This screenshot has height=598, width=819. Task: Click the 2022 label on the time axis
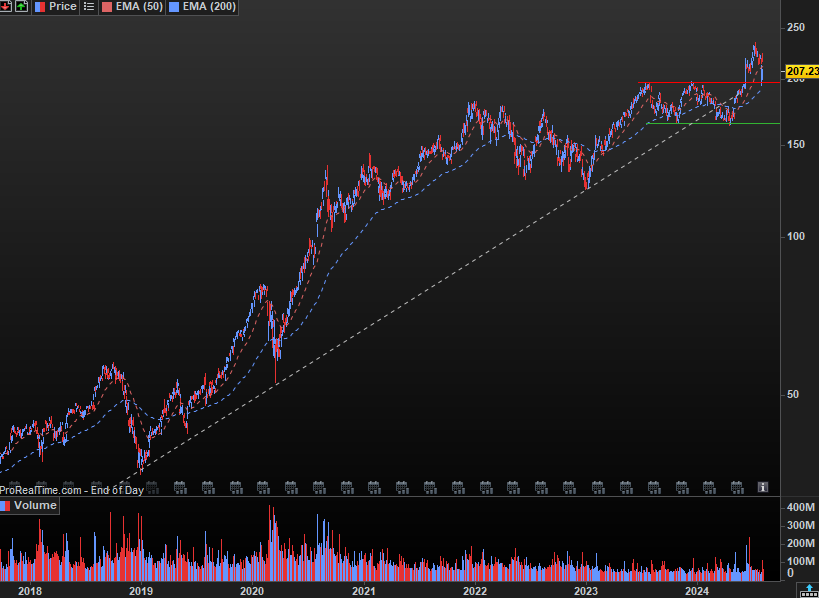(475, 591)
